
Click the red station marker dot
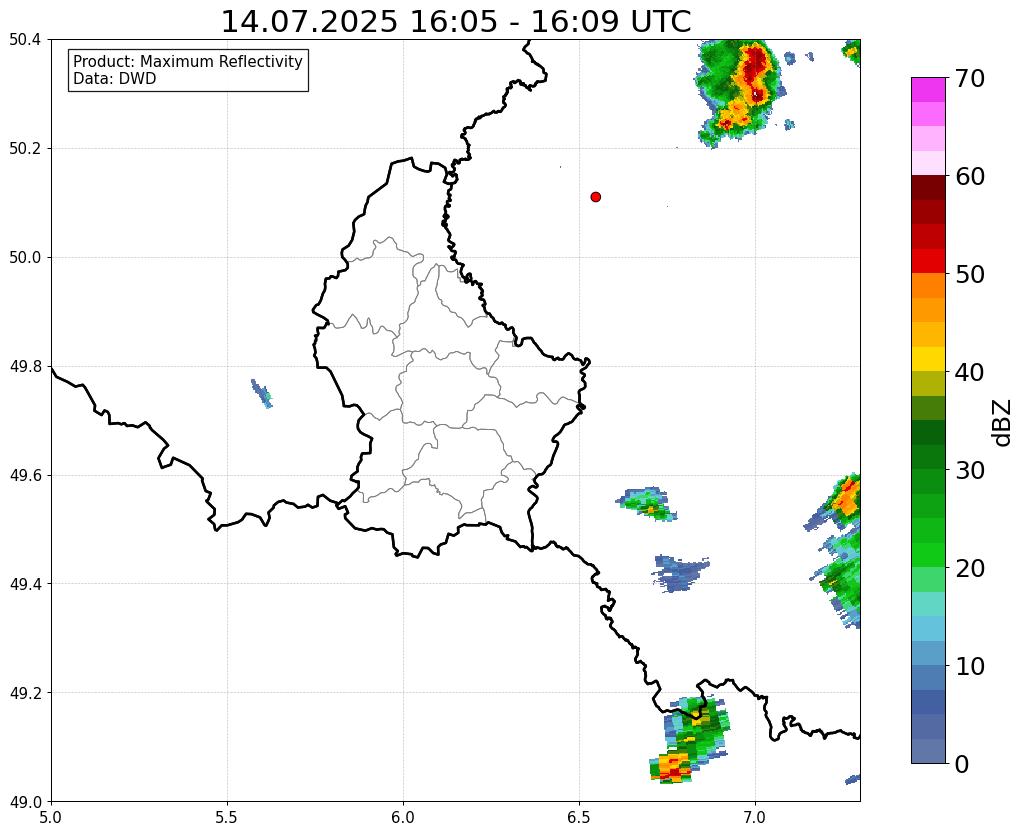coord(595,196)
